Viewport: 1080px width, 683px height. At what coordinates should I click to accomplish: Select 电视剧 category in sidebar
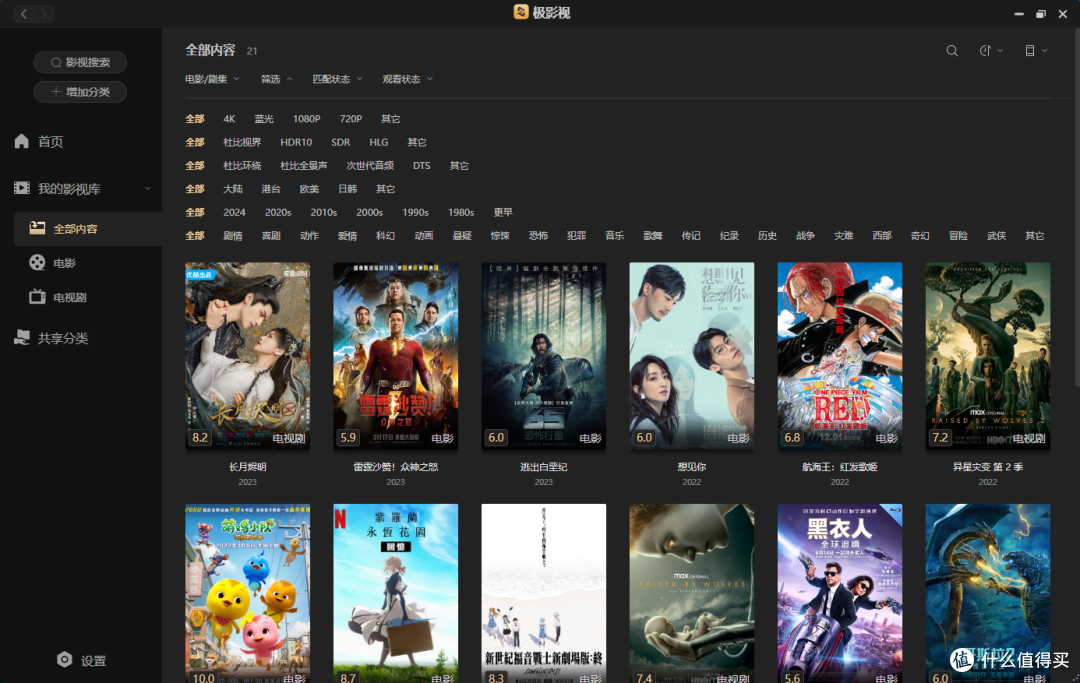coord(58,297)
